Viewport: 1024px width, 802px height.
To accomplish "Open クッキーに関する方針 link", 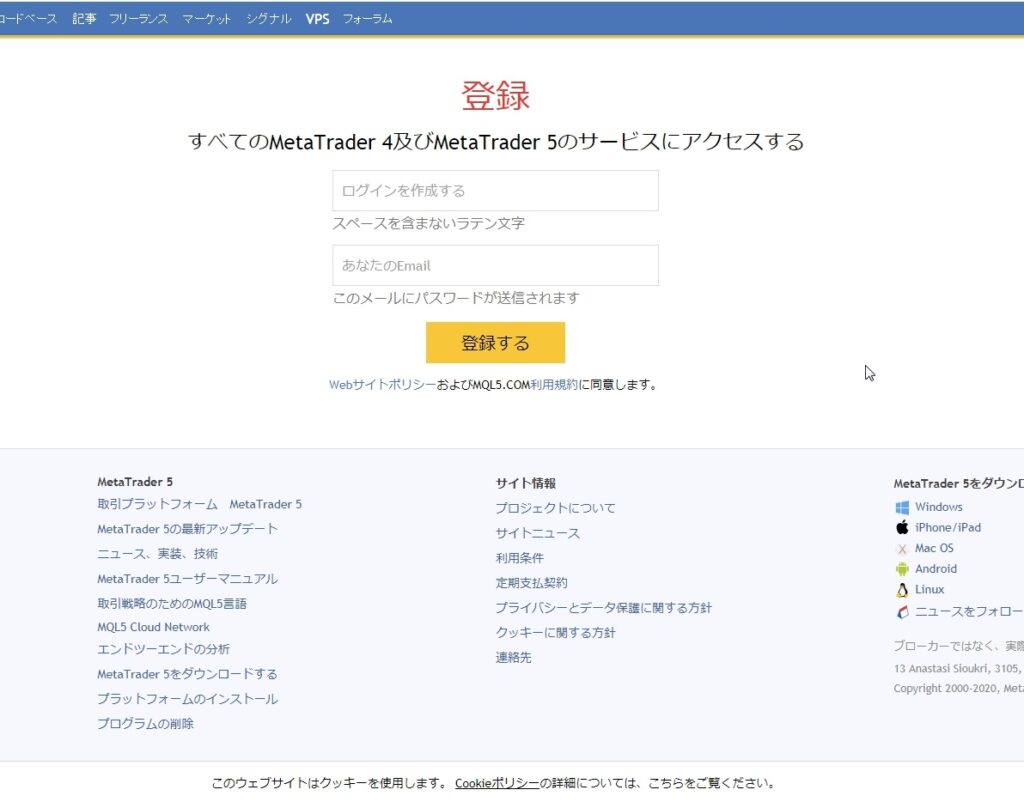I will 555,632.
